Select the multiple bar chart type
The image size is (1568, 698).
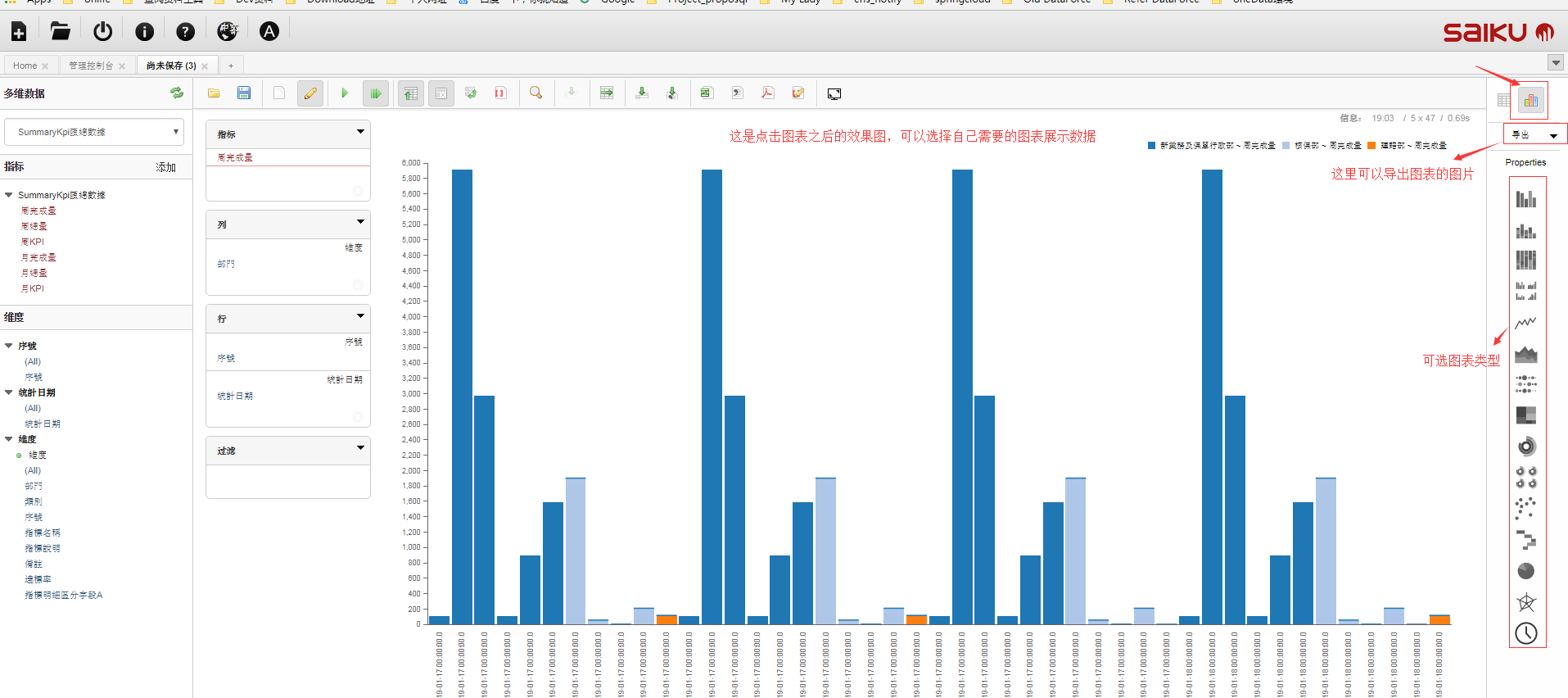coord(1526,291)
